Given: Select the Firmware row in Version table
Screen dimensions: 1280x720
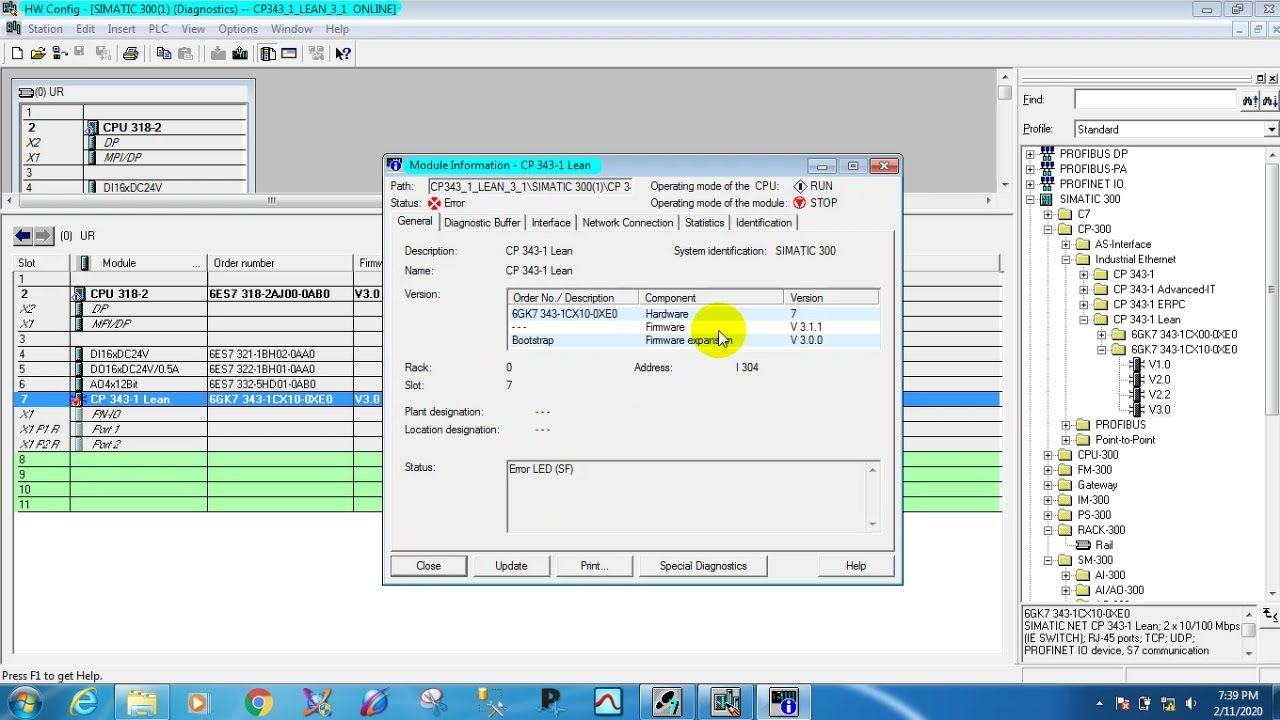Looking at the screenshot, I should pos(694,327).
